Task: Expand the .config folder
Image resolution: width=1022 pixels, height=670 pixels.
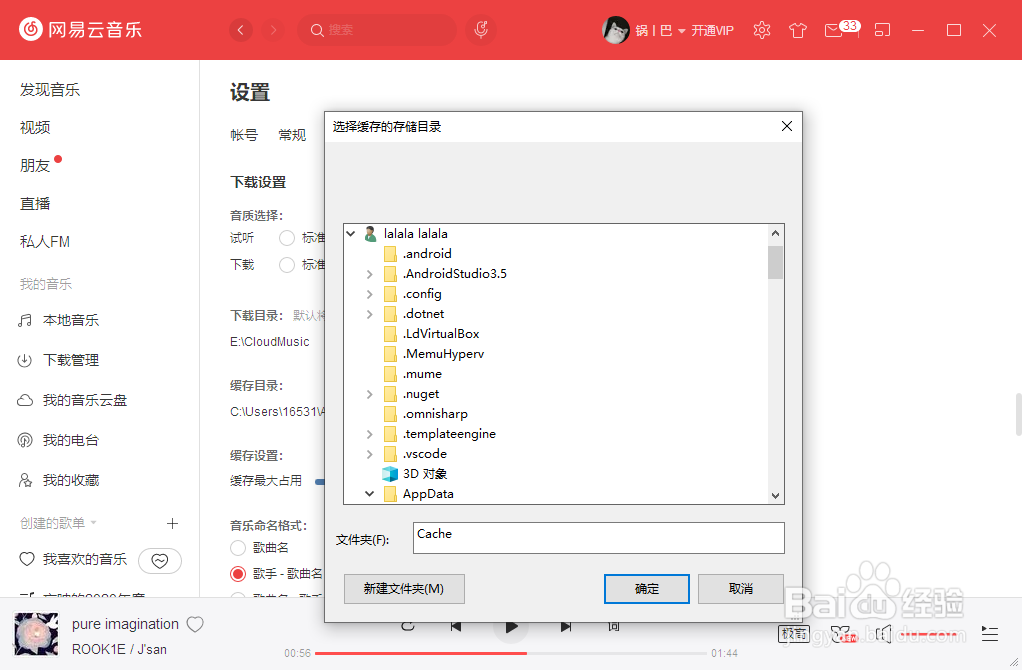Action: pyautogui.click(x=370, y=294)
